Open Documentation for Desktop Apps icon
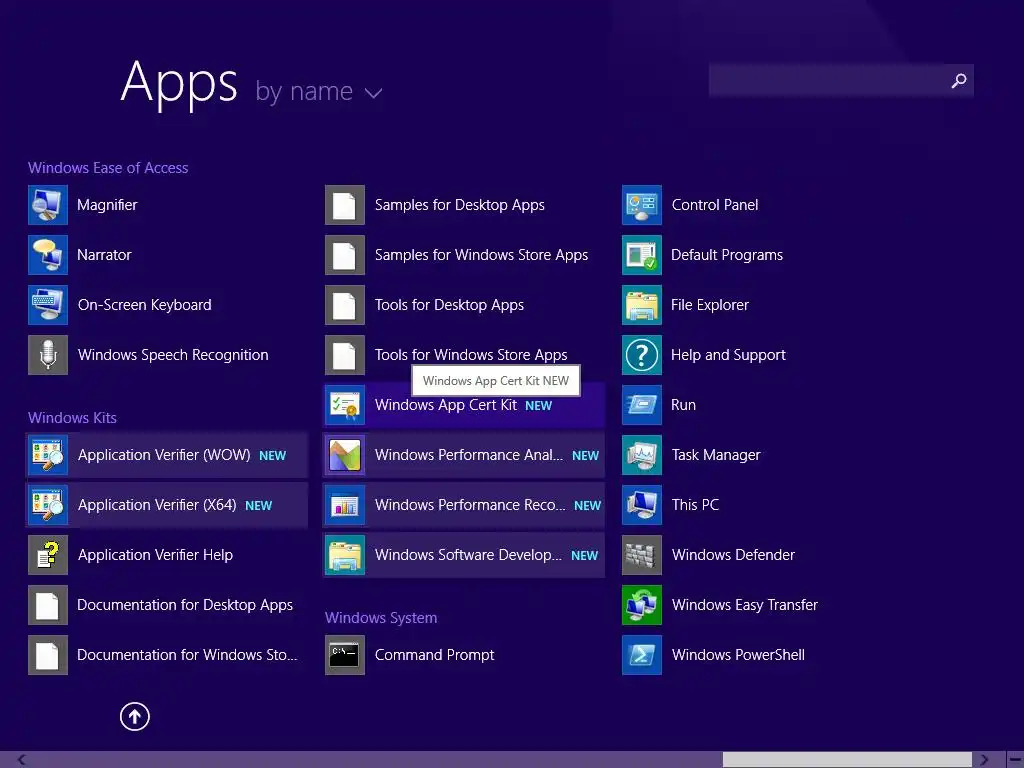 (x=48, y=605)
